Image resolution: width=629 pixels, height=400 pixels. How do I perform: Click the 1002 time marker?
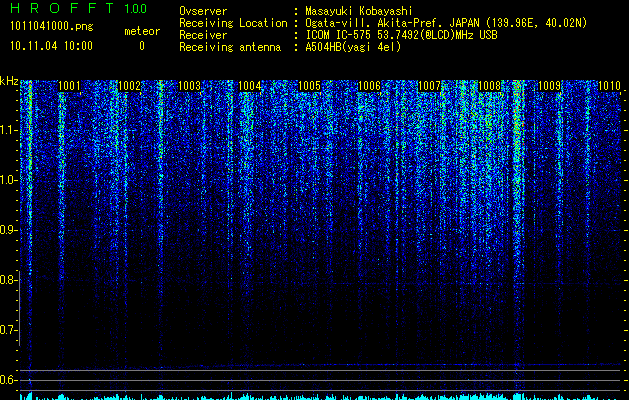tap(129, 86)
